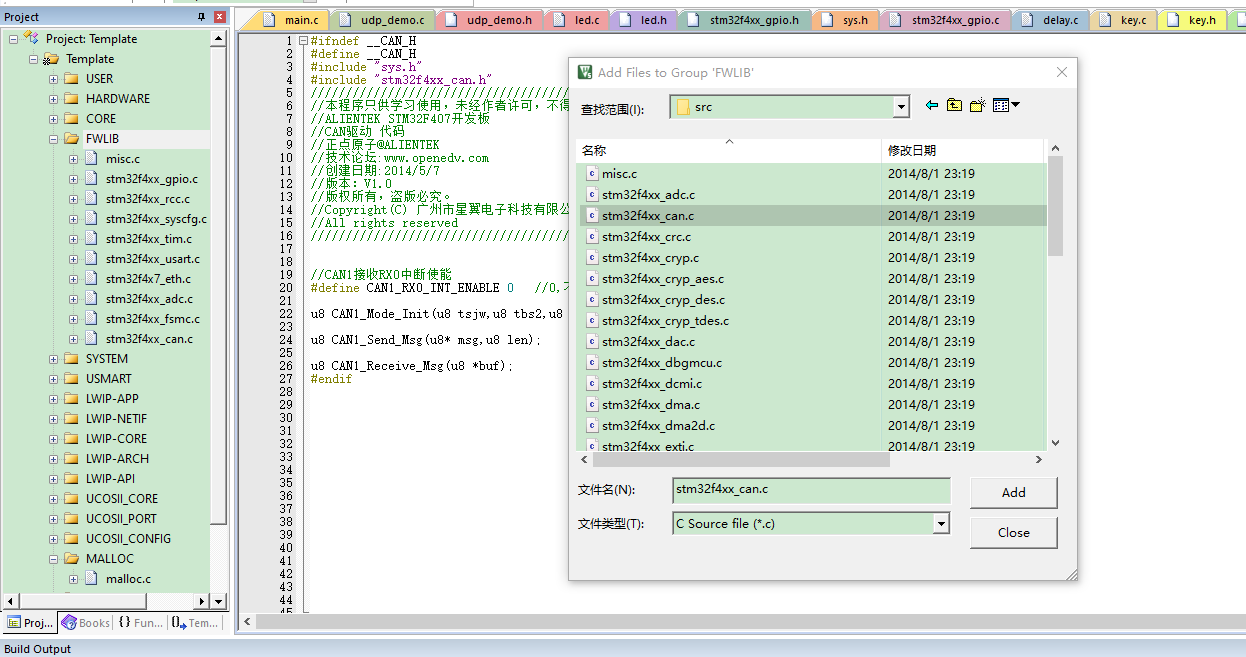Open the C Source file type dropdown
1246x657 pixels.
point(939,523)
